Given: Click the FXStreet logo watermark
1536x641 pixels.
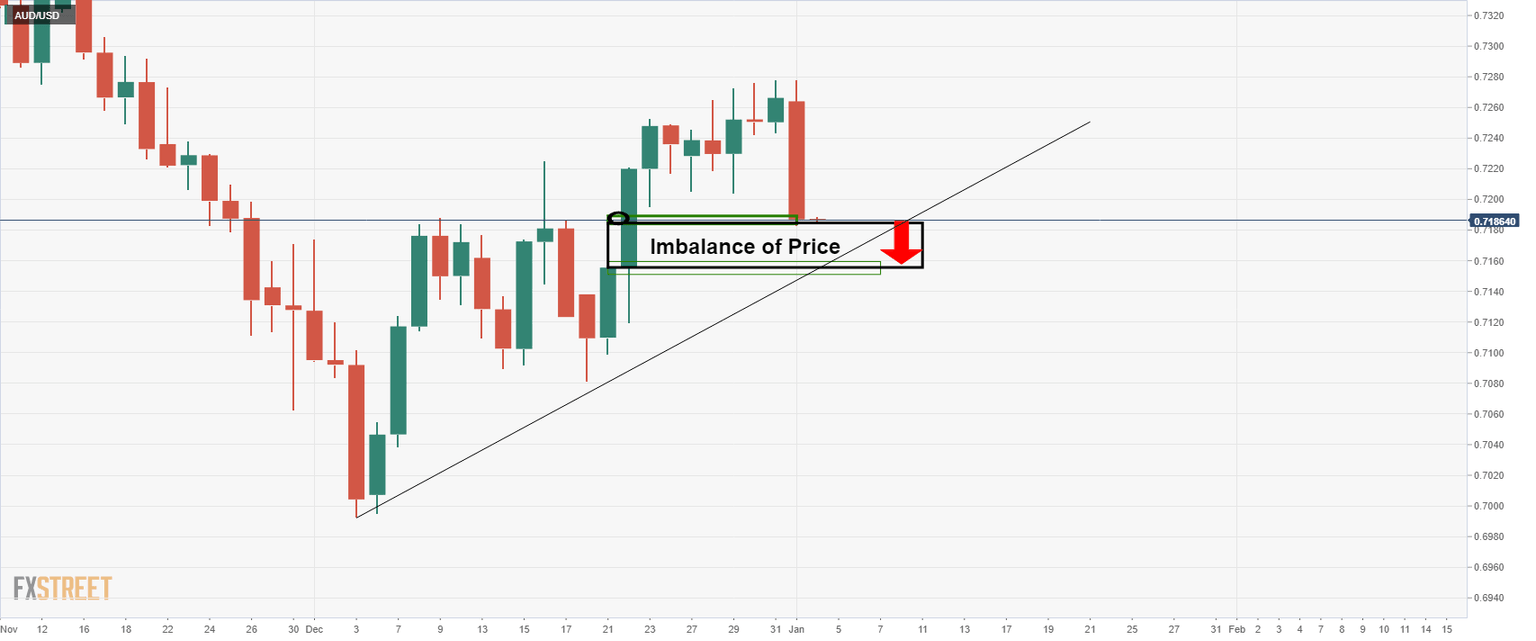Looking at the screenshot, I should 63,588.
